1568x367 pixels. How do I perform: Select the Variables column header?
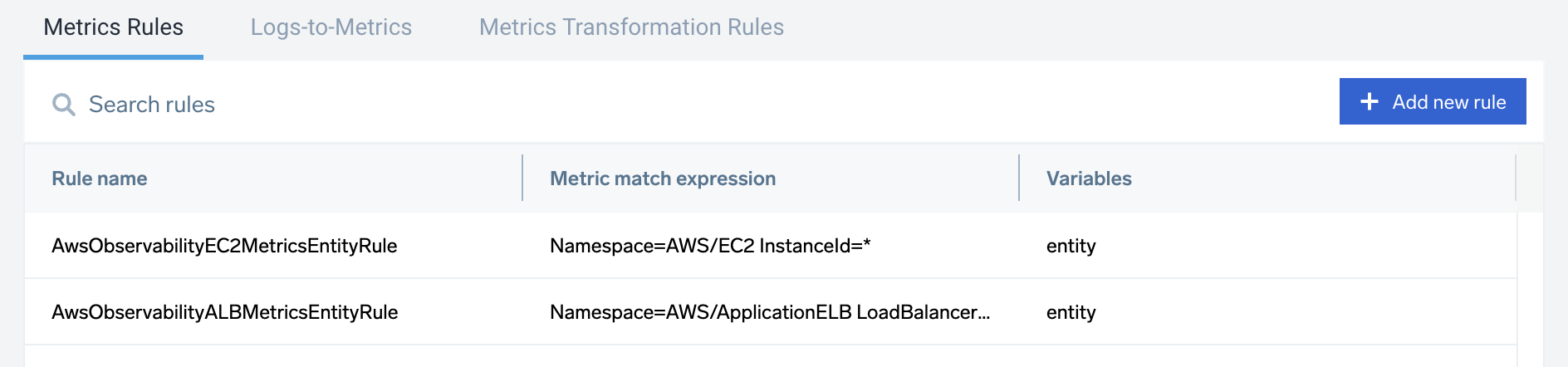(1089, 179)
